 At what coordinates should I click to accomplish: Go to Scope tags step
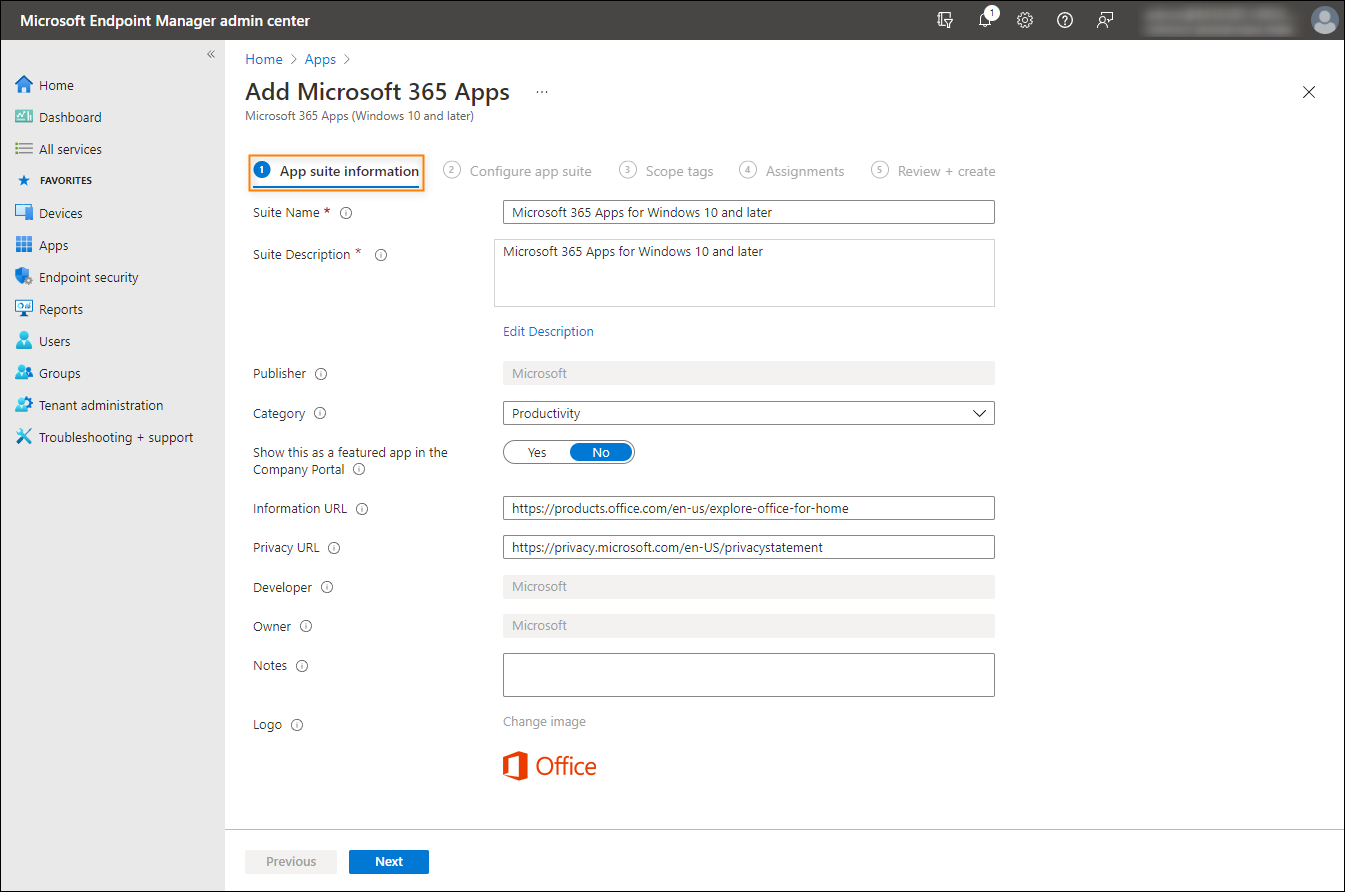point(667,171)
